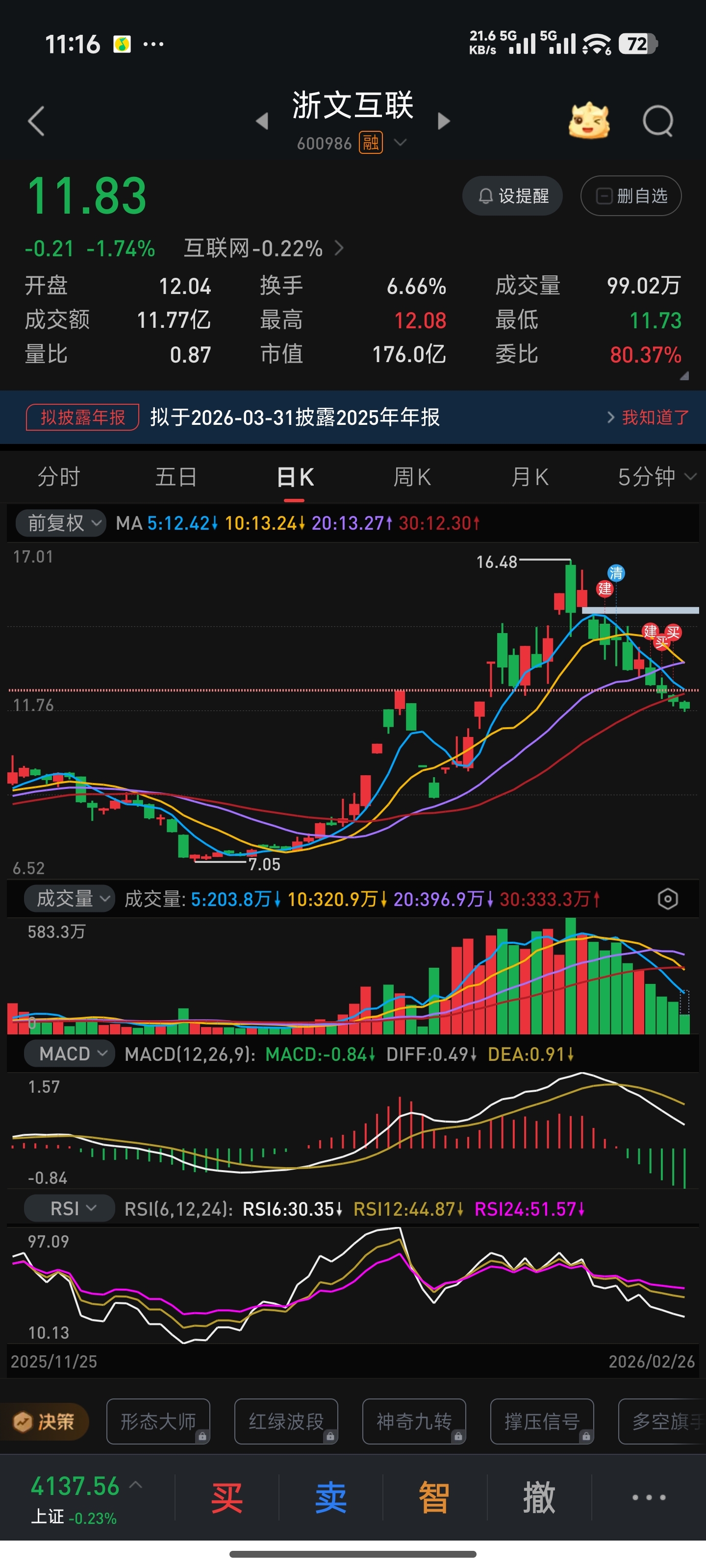
Task: Open the 成交量 indicator dropdown
Action: pyautogui.click(x=69, y=899)
